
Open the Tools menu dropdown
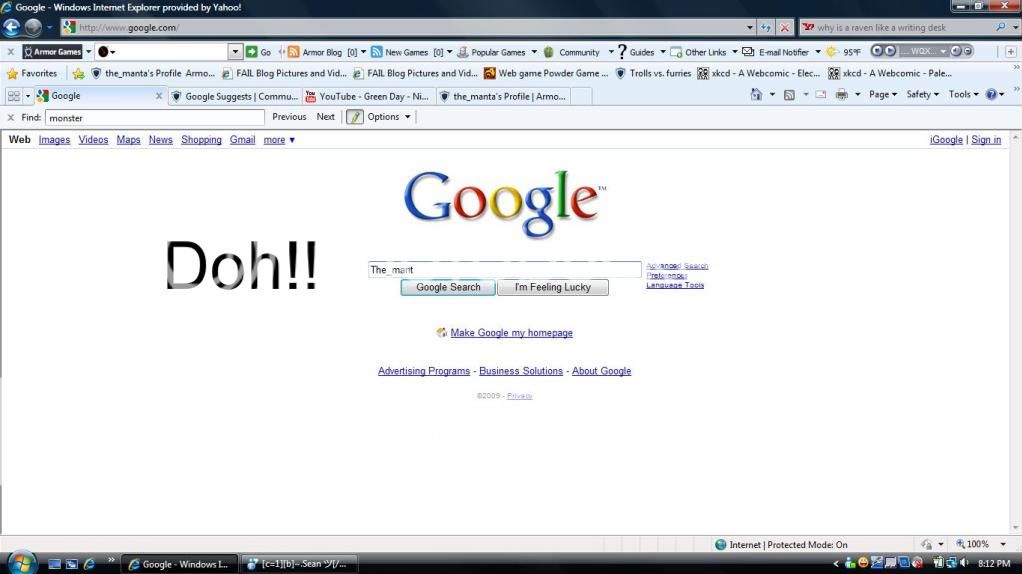click(963, 94)
